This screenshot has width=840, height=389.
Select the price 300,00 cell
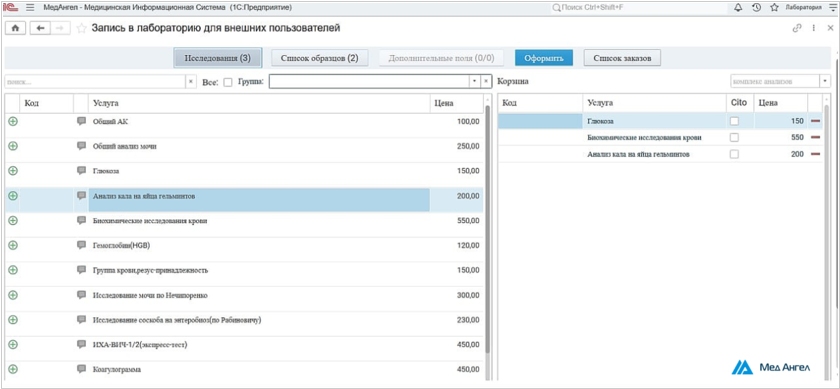click(x=456, y=295)
